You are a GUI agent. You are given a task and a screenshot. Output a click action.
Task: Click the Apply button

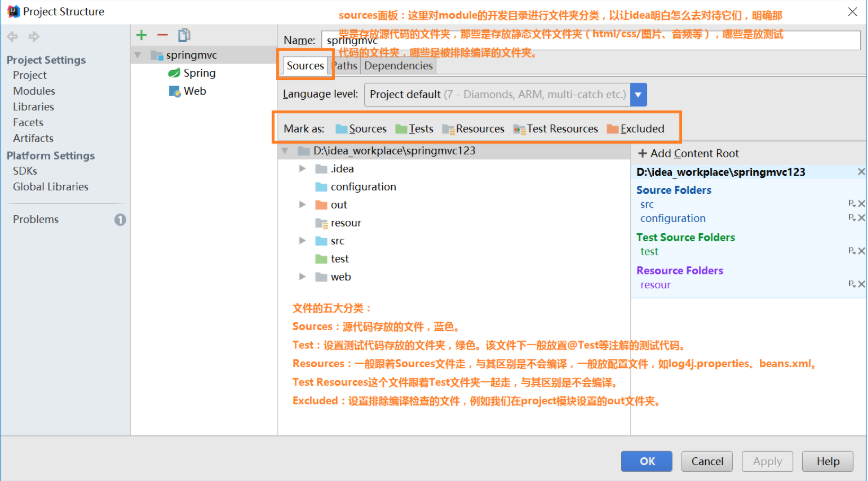click(x=767, y=461)
